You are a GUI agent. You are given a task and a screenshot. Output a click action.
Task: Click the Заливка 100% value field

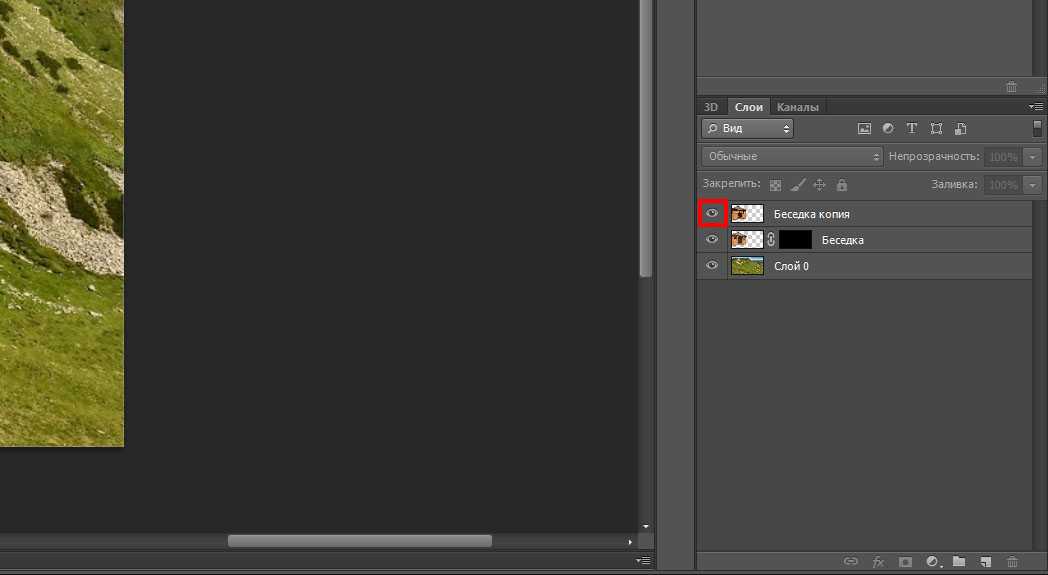(1003, 185)
